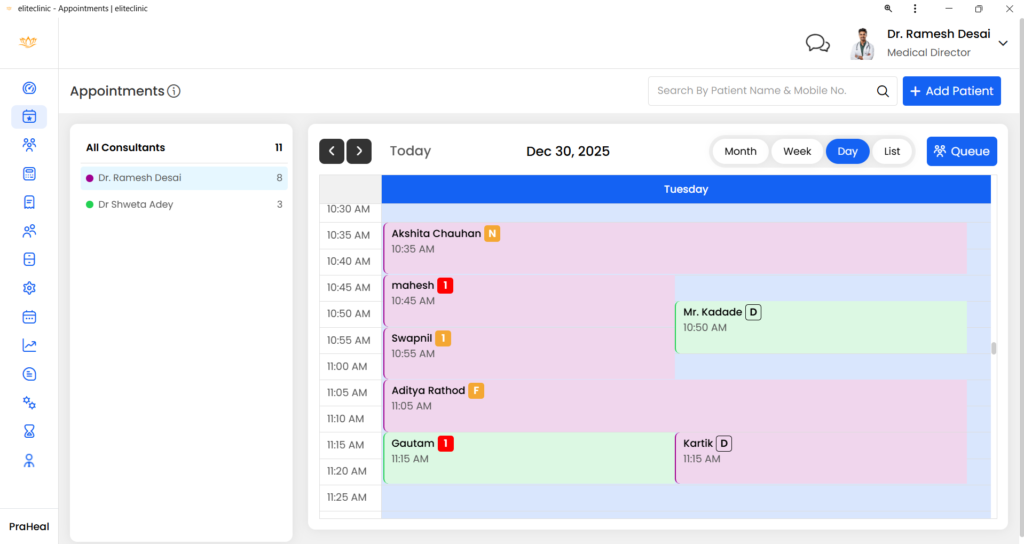Click the patient name search field
1024x544 pixels.
[760, 91]
